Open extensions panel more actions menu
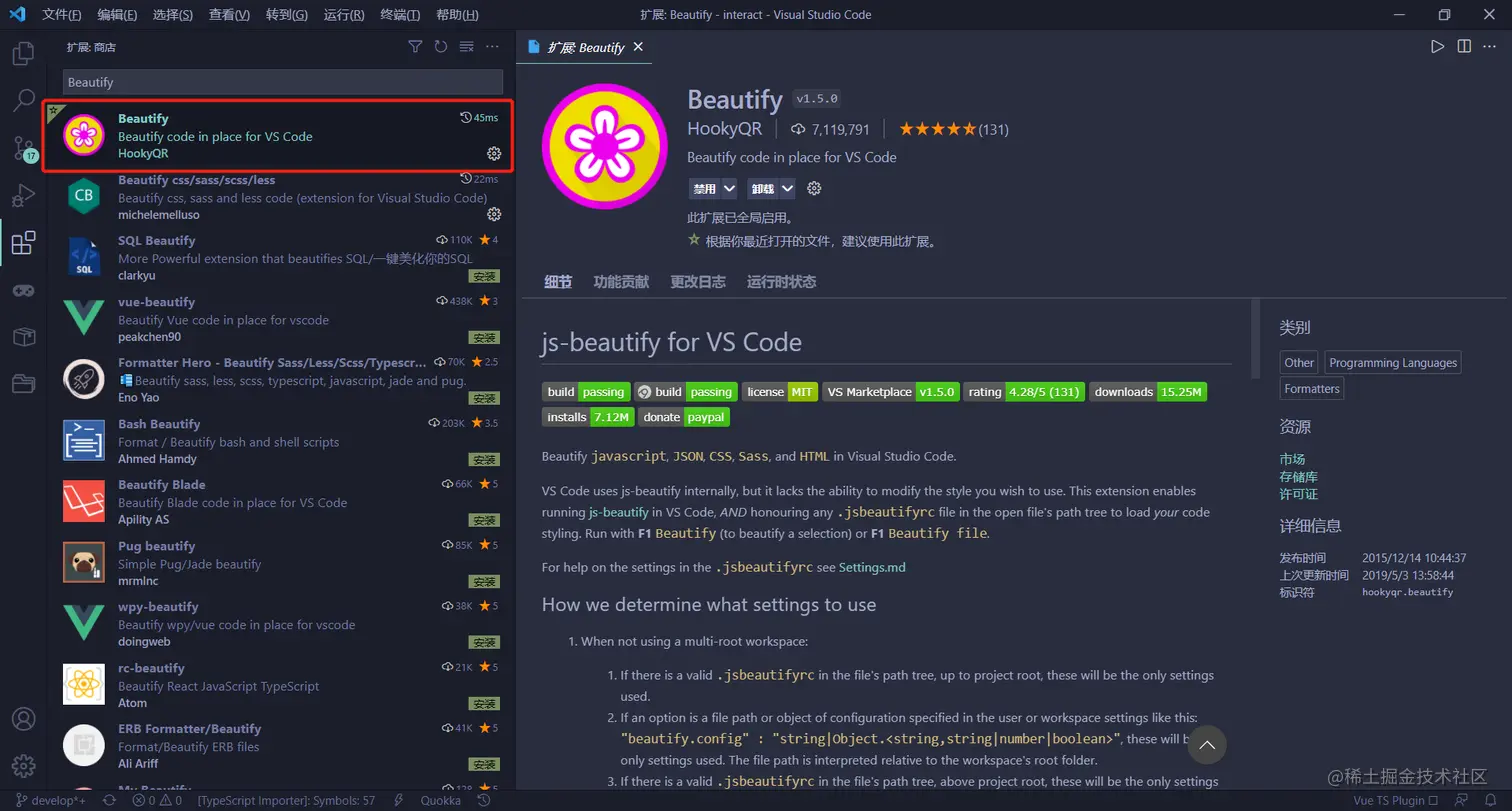Image resolution: width=1512 pixels, height=811 pixels. (492, 47)
